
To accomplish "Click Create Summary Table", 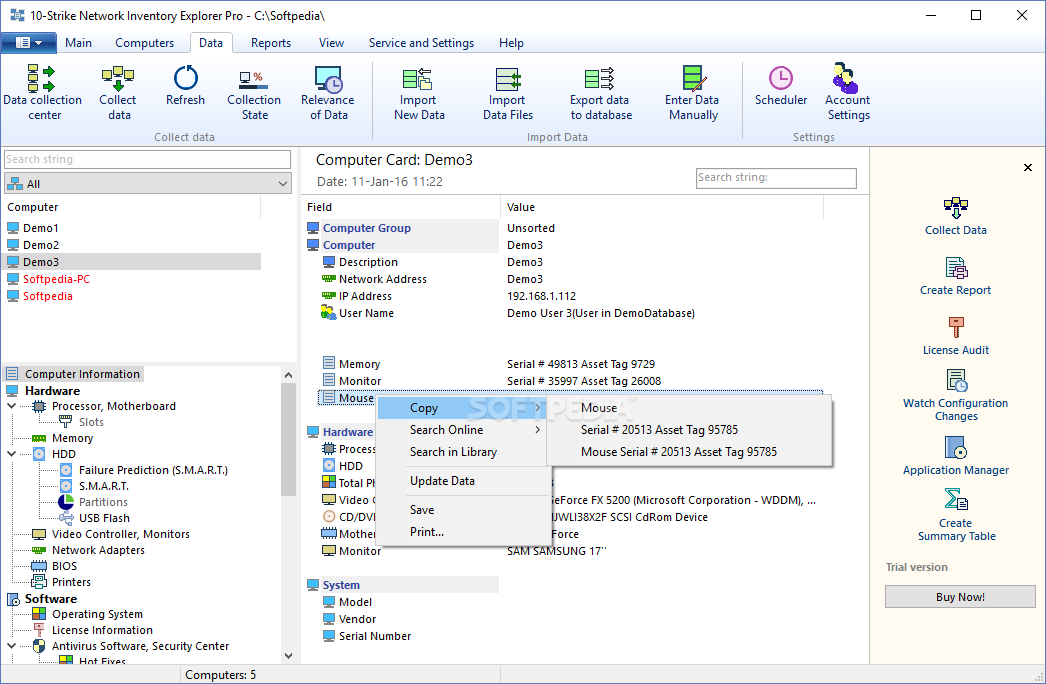I will pyautogui.click(x=955, y=515).
